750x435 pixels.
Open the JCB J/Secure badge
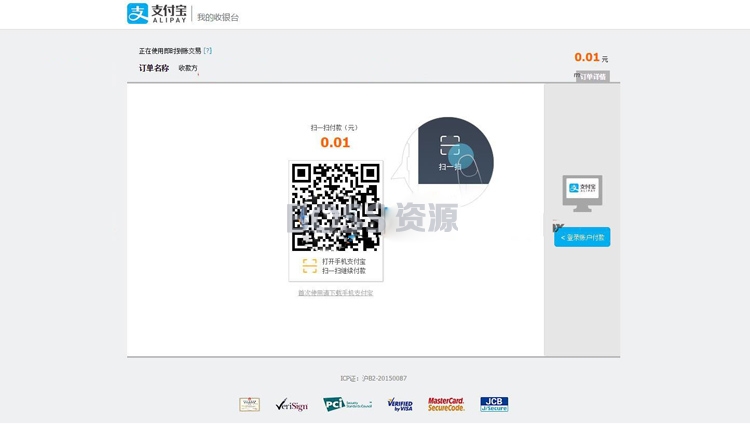494,404
